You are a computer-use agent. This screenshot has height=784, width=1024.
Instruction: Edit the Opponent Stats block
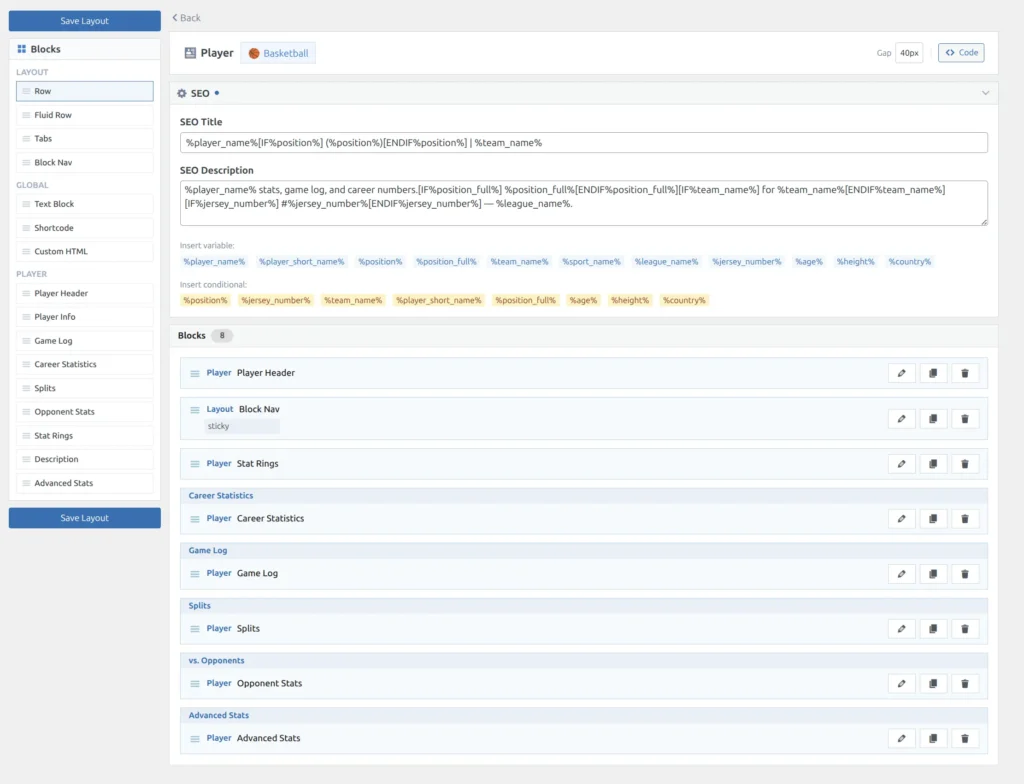901,683
